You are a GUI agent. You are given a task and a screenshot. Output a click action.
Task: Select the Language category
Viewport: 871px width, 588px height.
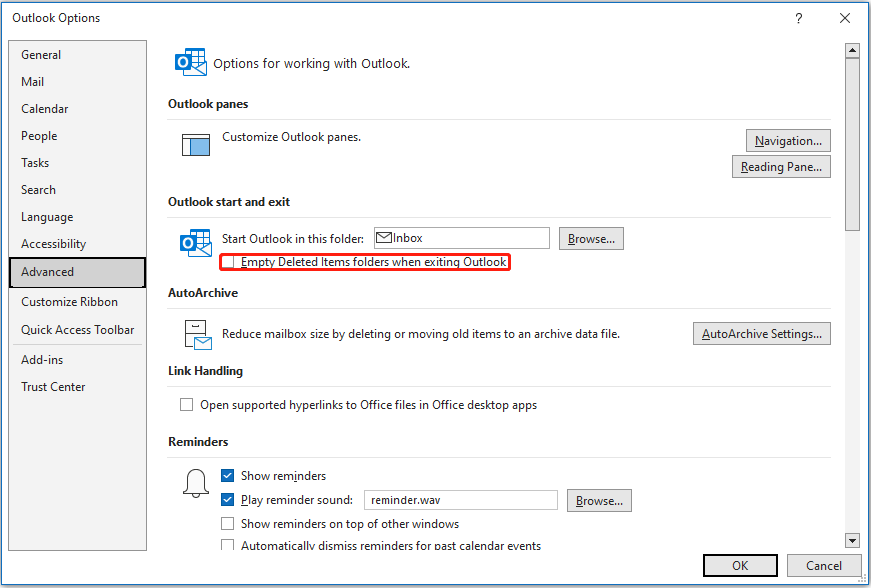tap(78, 217)
